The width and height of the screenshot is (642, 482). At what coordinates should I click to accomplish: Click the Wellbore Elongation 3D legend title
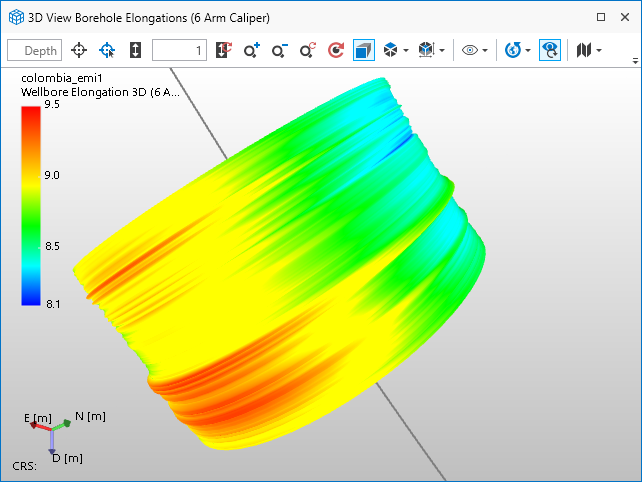100,92
